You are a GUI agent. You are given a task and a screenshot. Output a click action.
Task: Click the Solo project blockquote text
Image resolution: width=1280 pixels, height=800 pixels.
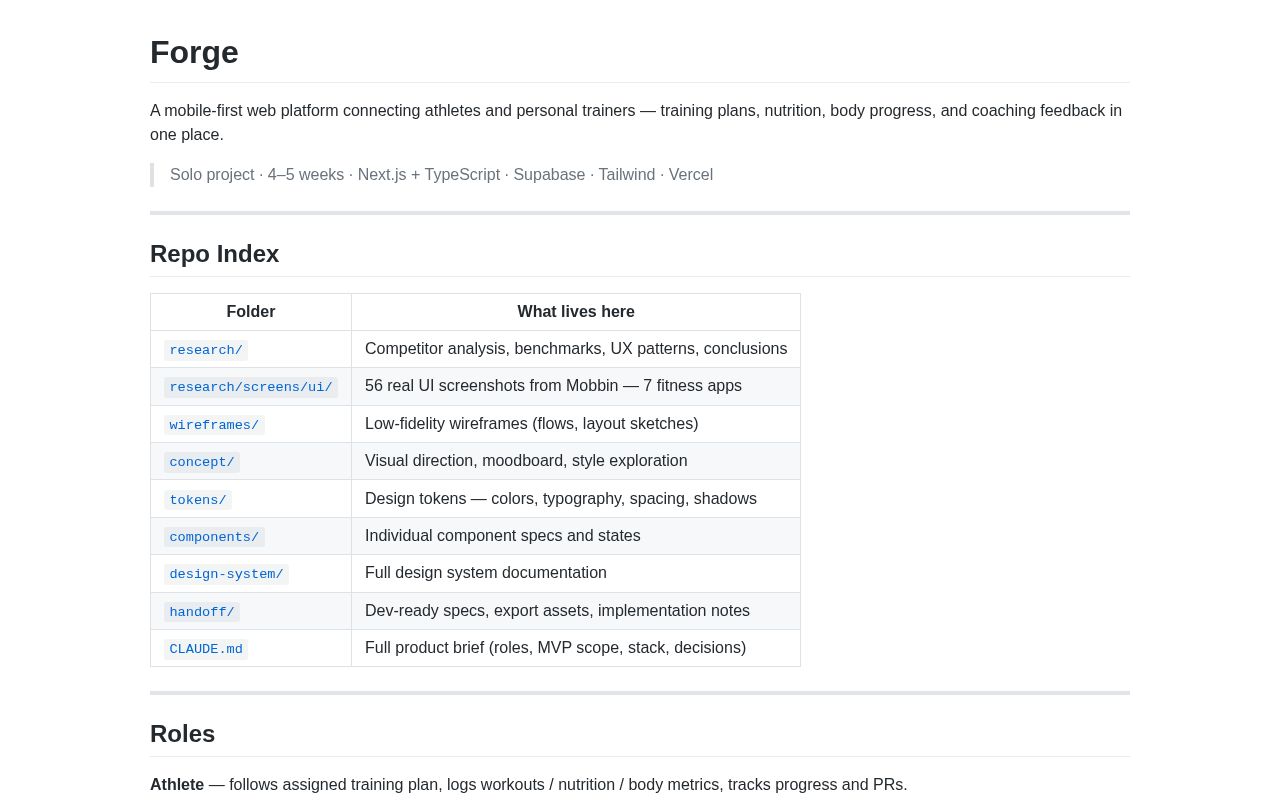pyautogui.click(x=441, y=175)
